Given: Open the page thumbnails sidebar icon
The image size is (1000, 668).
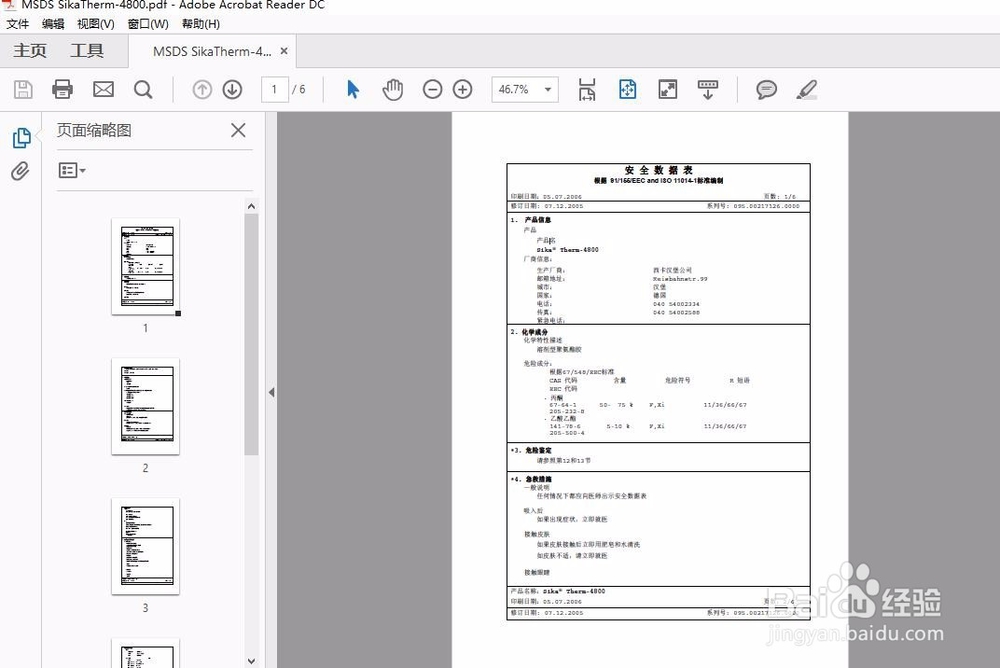Looking at the screenshot, I should click(21, 138).
